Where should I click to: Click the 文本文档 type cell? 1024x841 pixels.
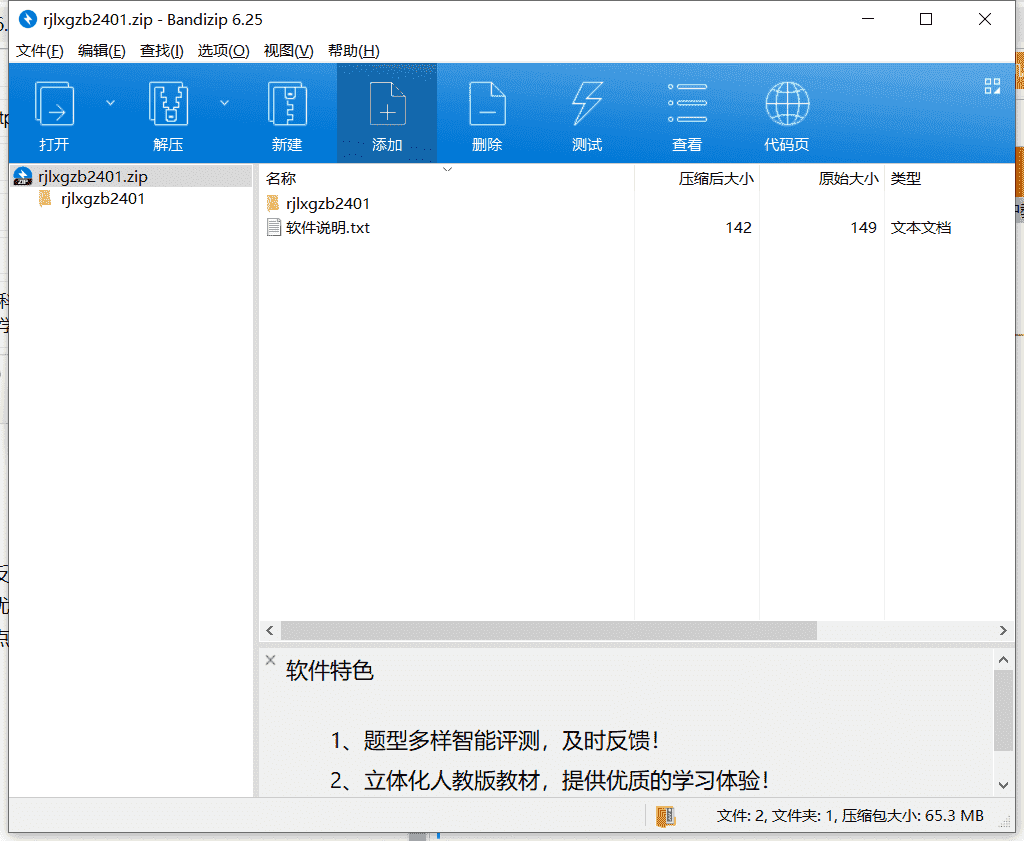(921, 227)
